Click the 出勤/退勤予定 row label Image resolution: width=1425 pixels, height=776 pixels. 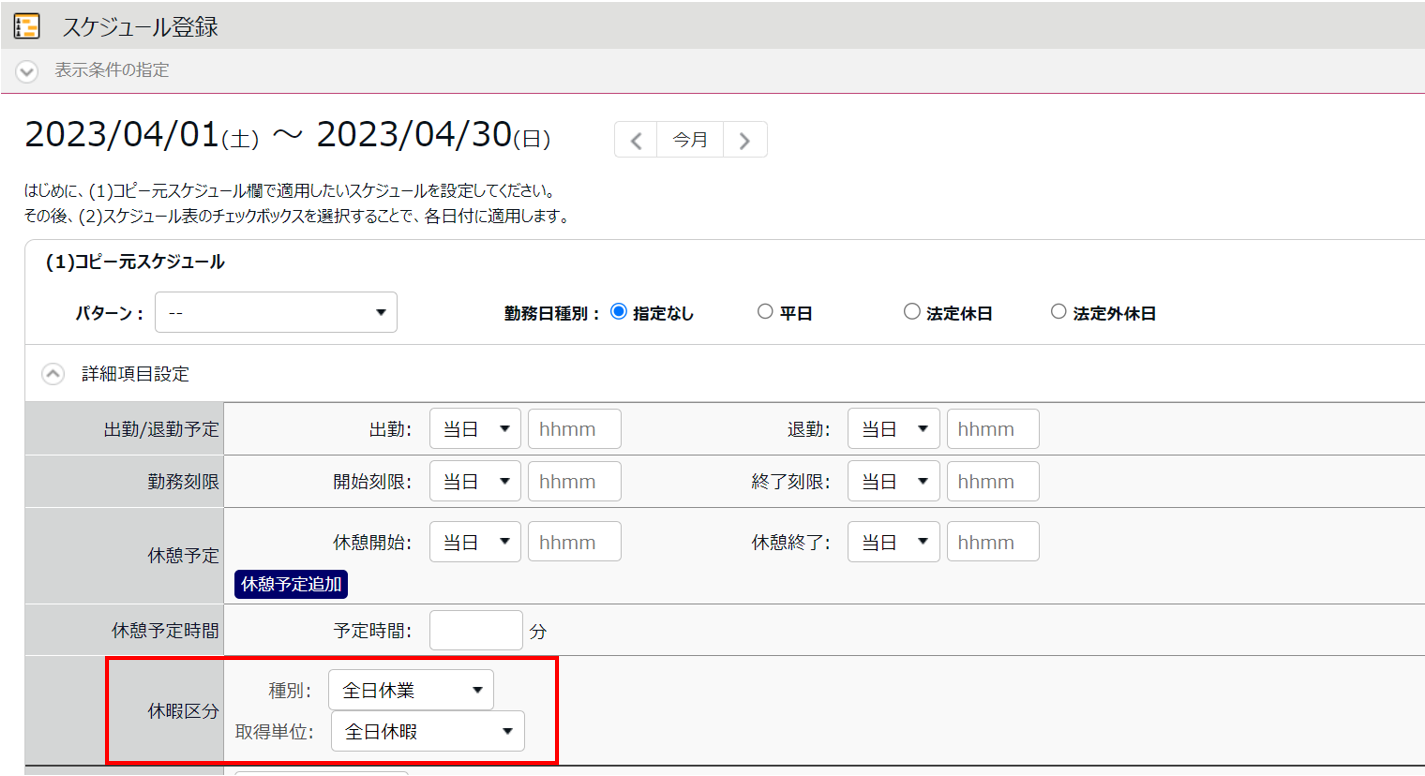161,430
